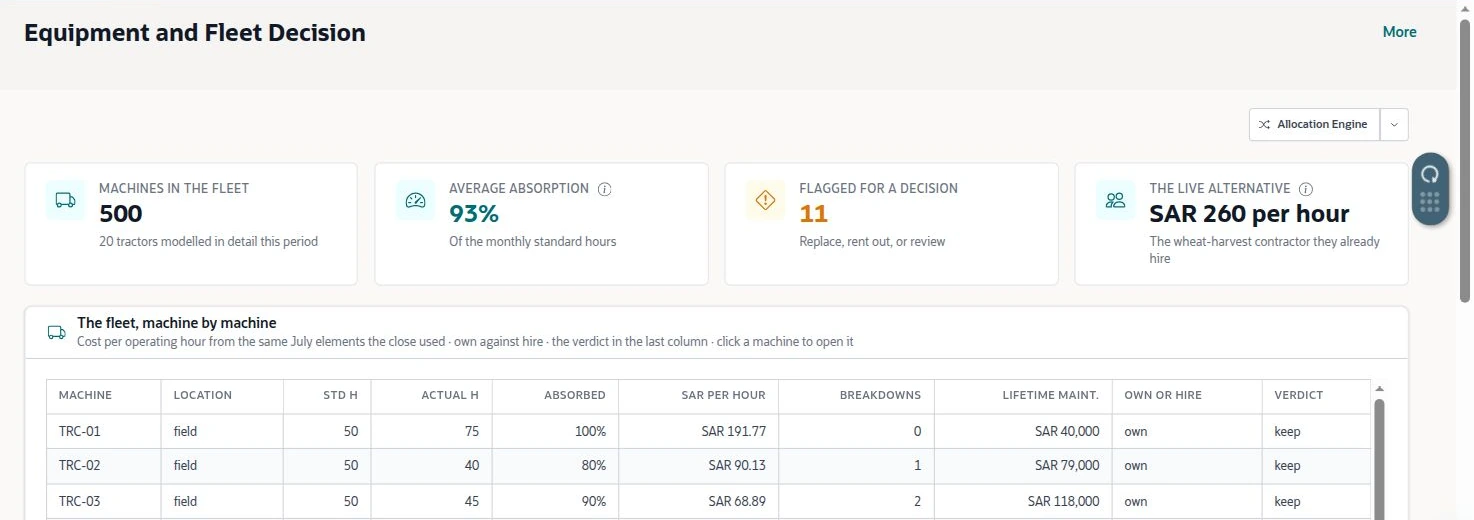Click SAR 191.77 cost per hour cell
Screen dimensions: 1474x520
tap(698, 431)
